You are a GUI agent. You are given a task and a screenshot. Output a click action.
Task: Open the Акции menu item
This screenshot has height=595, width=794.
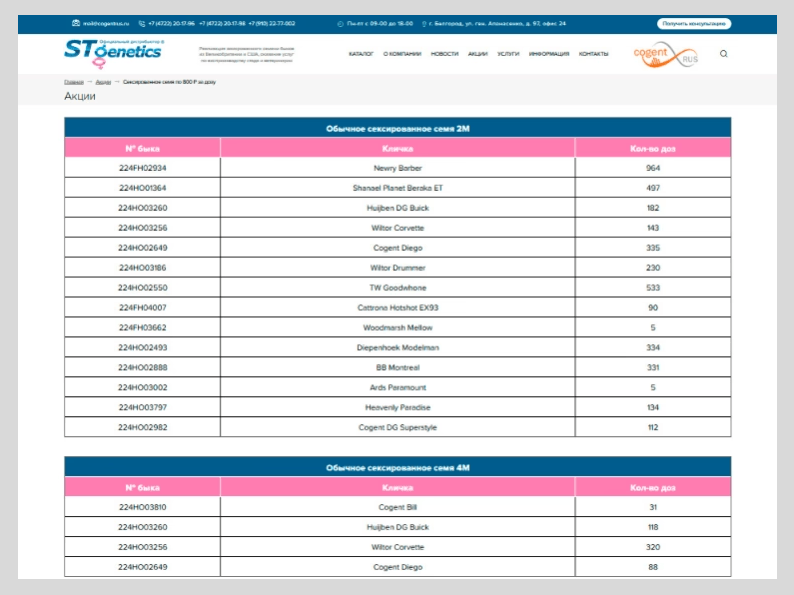pos(478,54)
